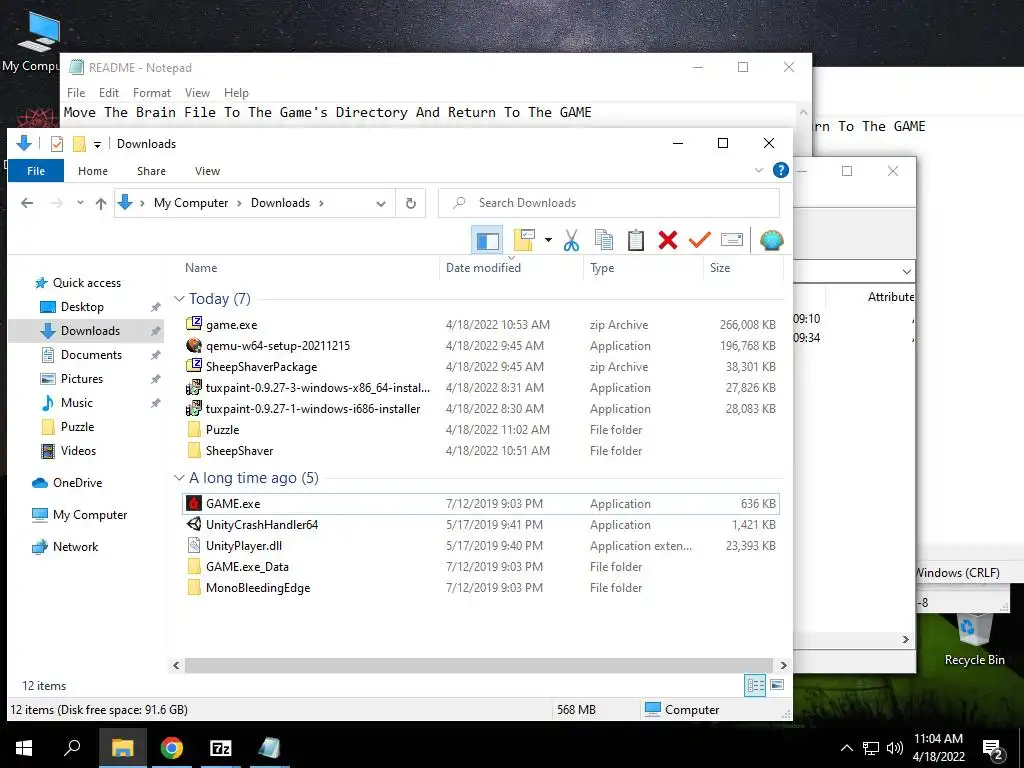The height and width of the screenshot is (768, 1024).
Task: Launch Google Chrome from taskbar
Action: pos(172,748)
